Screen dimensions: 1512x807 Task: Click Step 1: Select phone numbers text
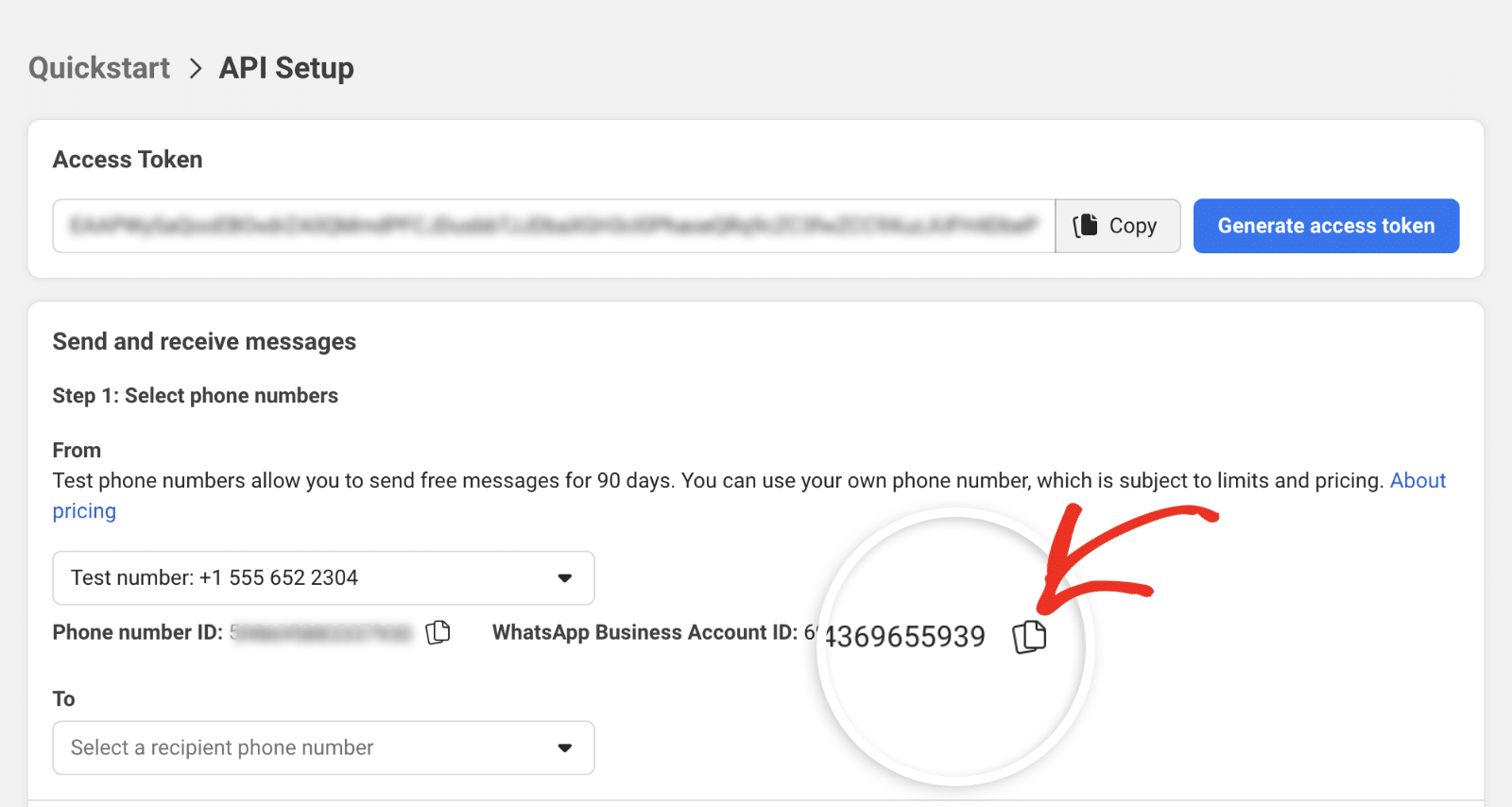pos(196,396)
